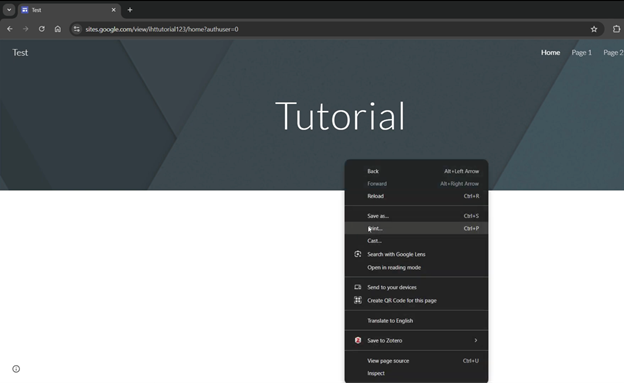Click the Google Lens icon in menu
624x383 pixels.
(x=358, y=254)
